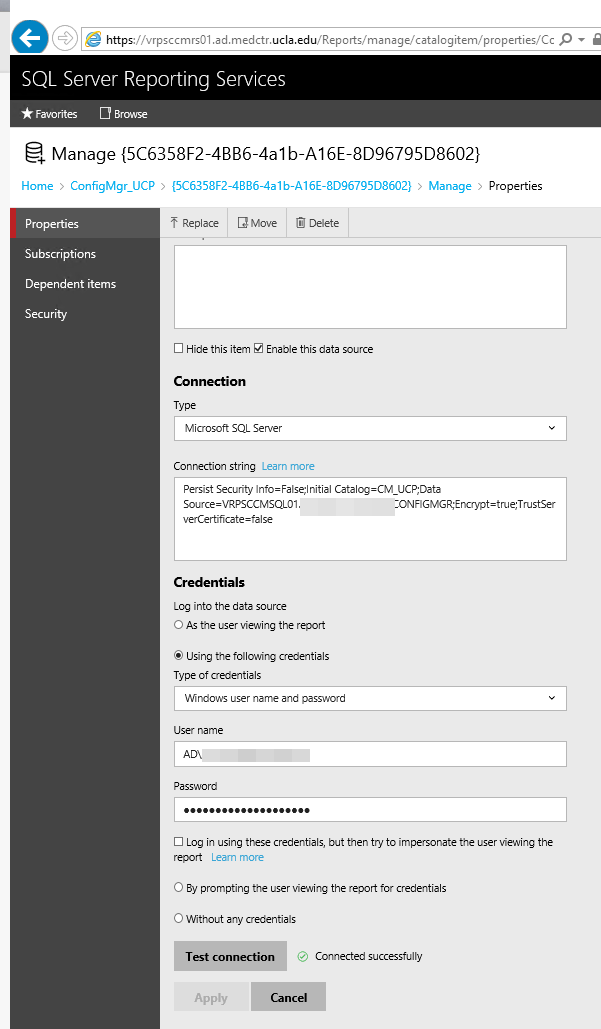Open the Type of credentials dropdown
The height and width of the screenshot is (1029, 601).
[x=370, y=698]
